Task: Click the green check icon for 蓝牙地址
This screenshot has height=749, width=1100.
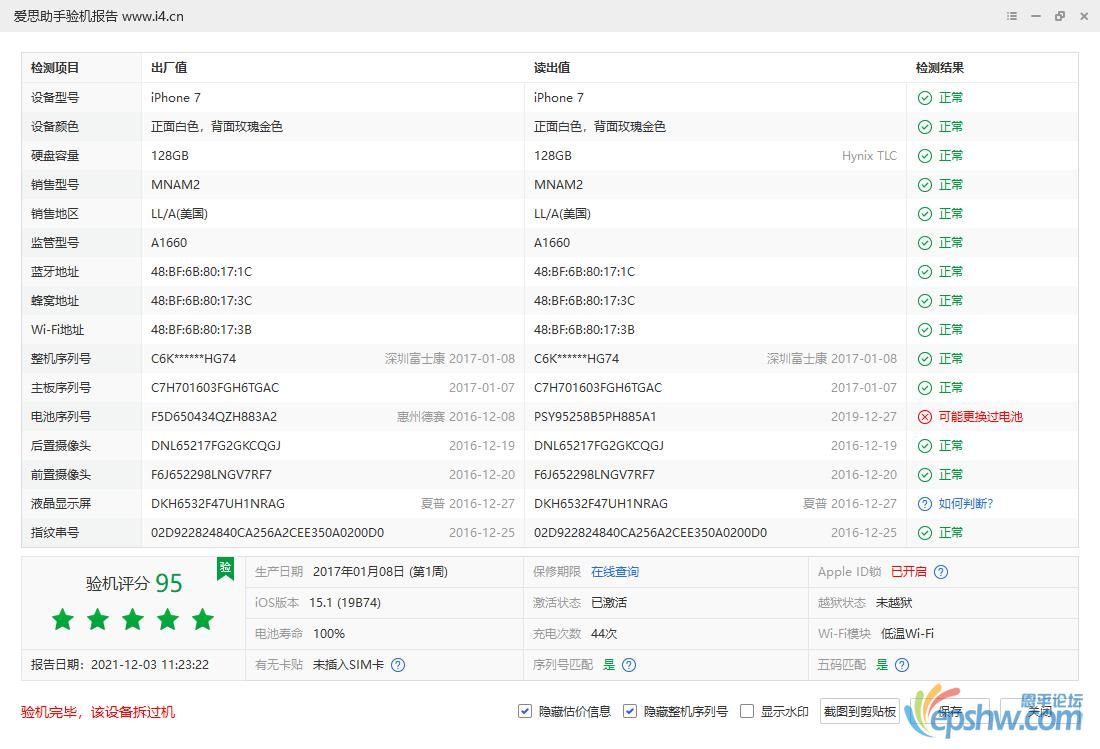Action: [925, 272]
